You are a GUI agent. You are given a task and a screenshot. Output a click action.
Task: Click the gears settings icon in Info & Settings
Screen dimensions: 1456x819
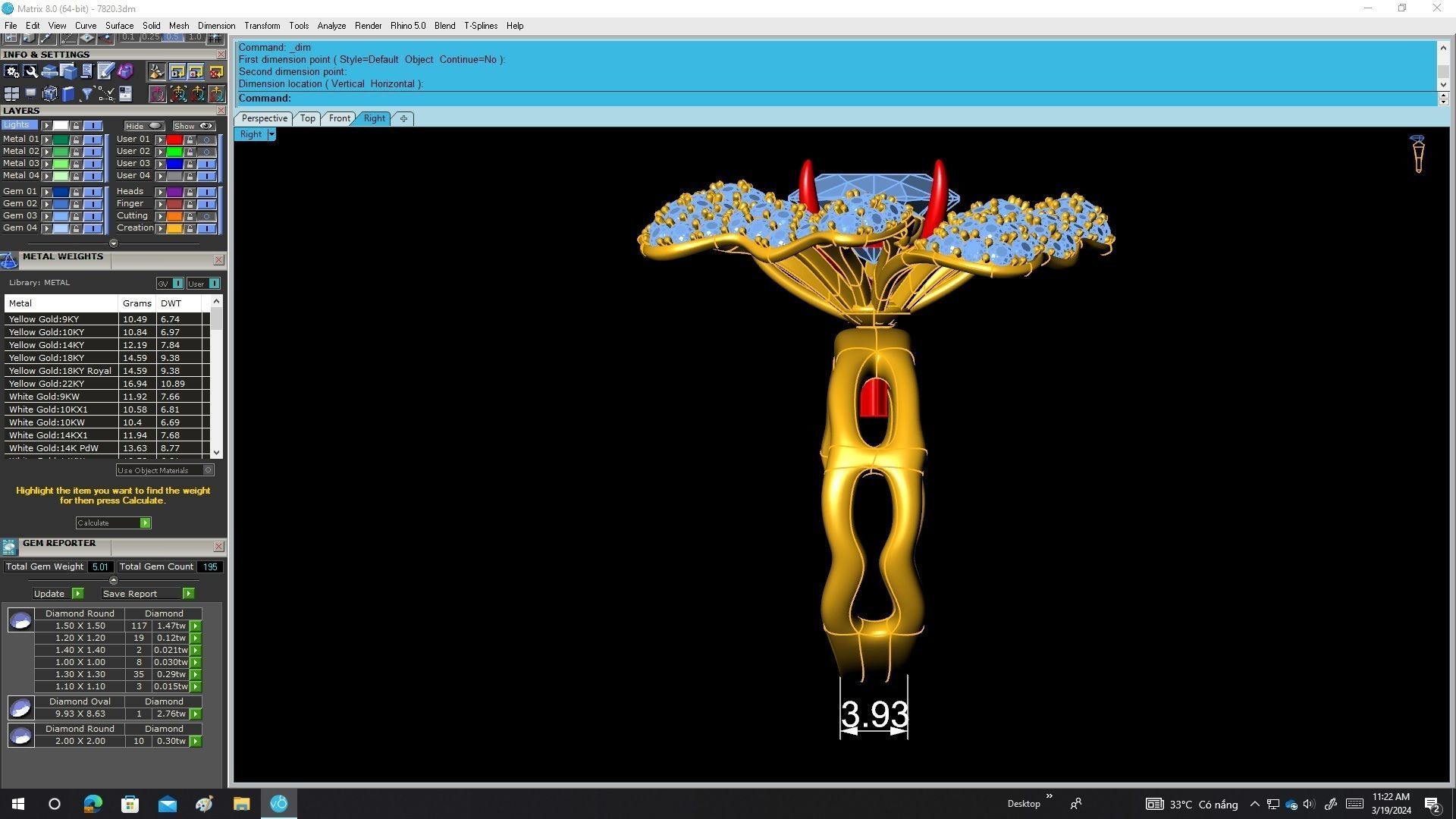pos(11,71)
